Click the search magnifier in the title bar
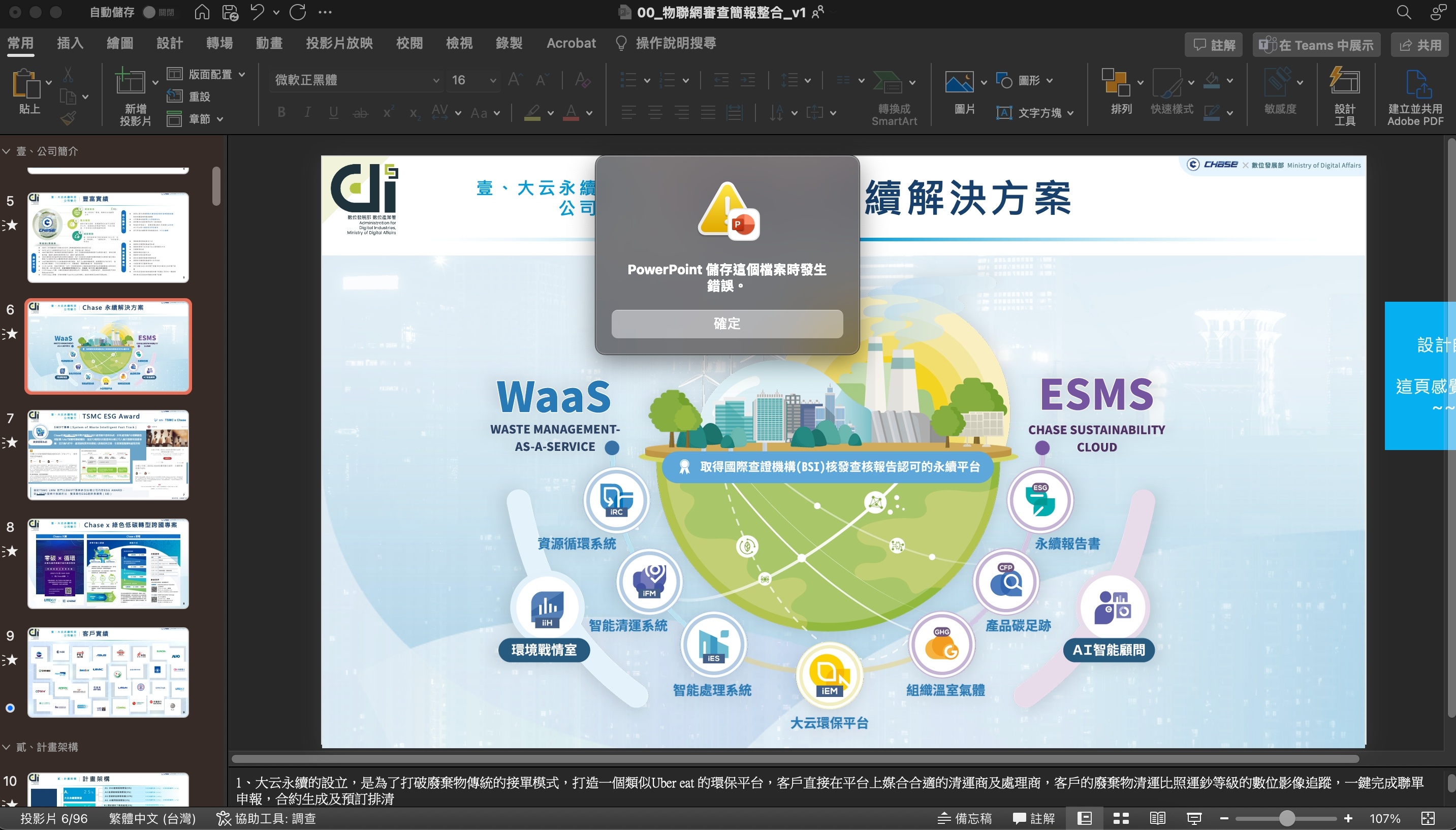This screenshot has height=830, width=1456. click(1404, 12)
